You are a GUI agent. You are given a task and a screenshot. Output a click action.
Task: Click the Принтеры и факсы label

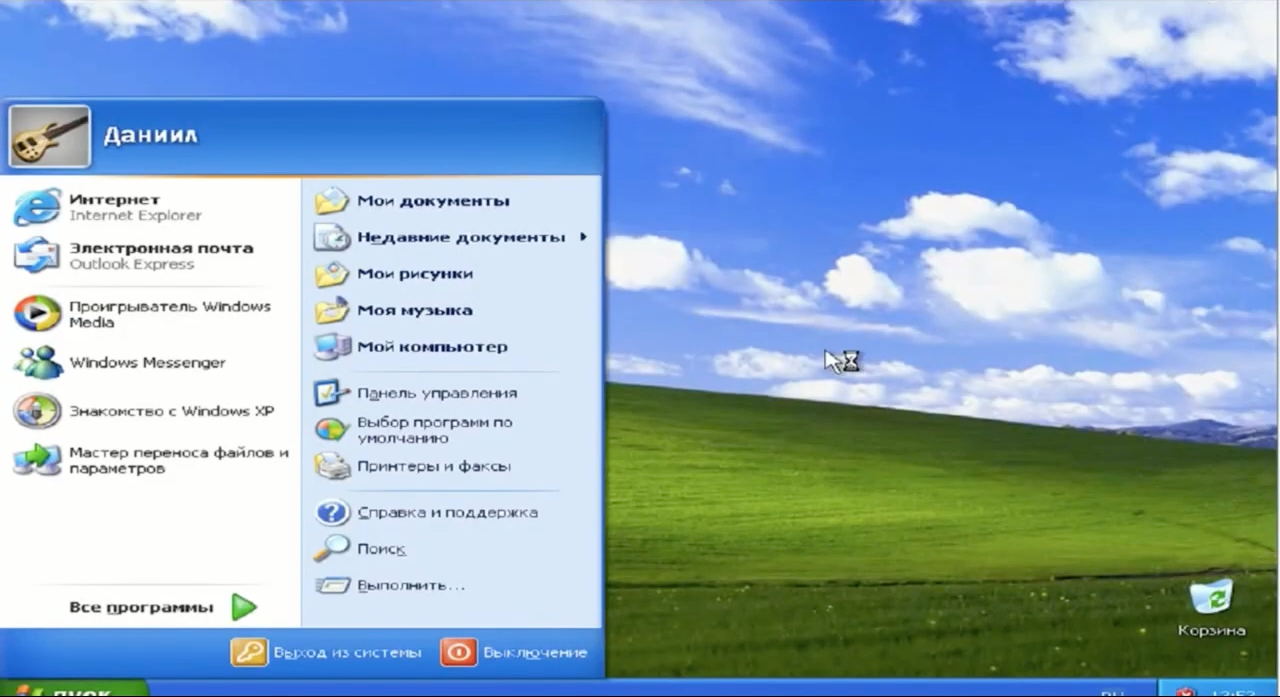[x=434, y=467]
